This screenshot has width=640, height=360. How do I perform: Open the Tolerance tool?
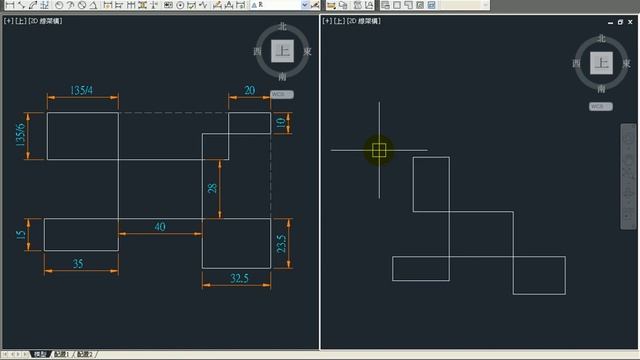pyautogui.click(x=168, y=5)
